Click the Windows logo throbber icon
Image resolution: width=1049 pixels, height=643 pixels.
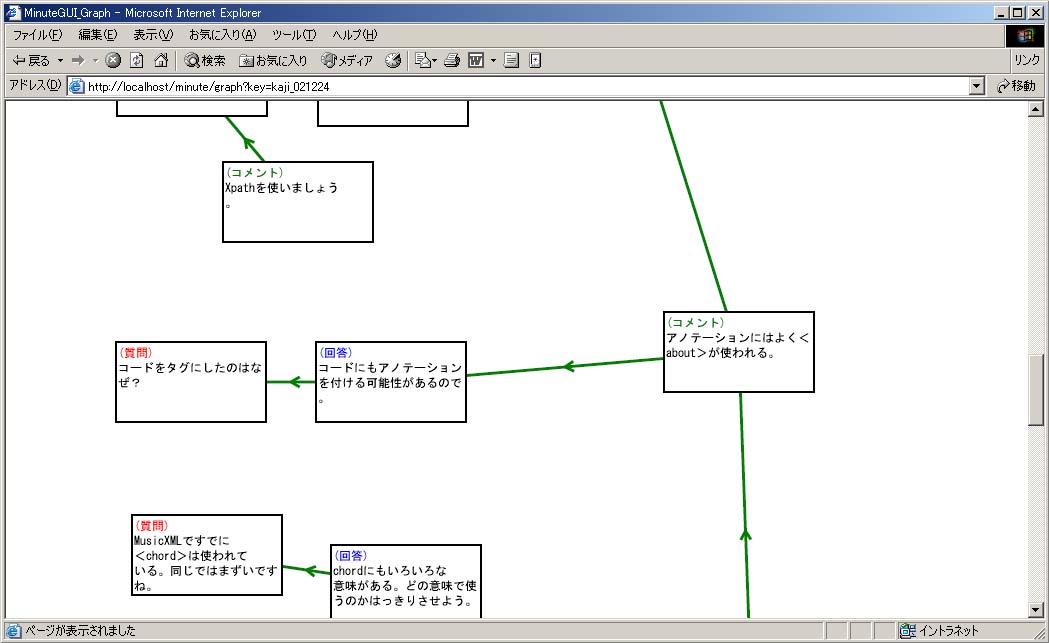click(1025, 35)
